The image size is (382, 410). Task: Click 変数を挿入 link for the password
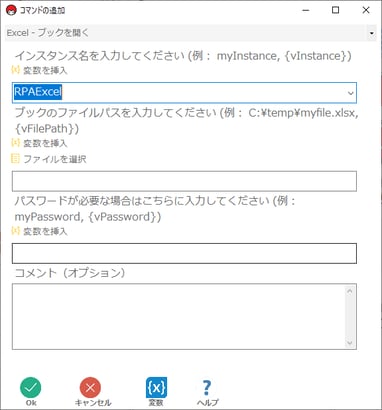(45, 231)
